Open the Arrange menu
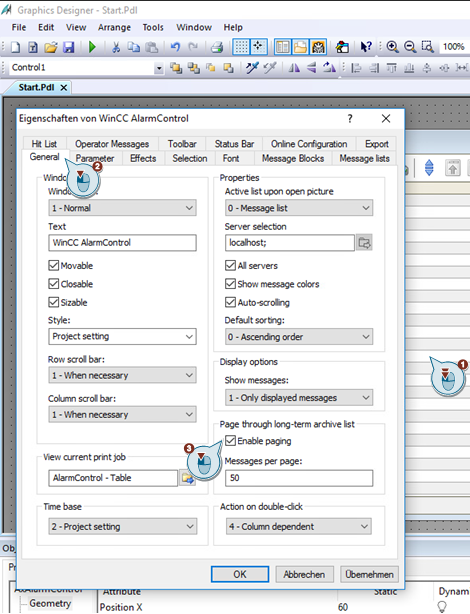 tap(114, 27)
